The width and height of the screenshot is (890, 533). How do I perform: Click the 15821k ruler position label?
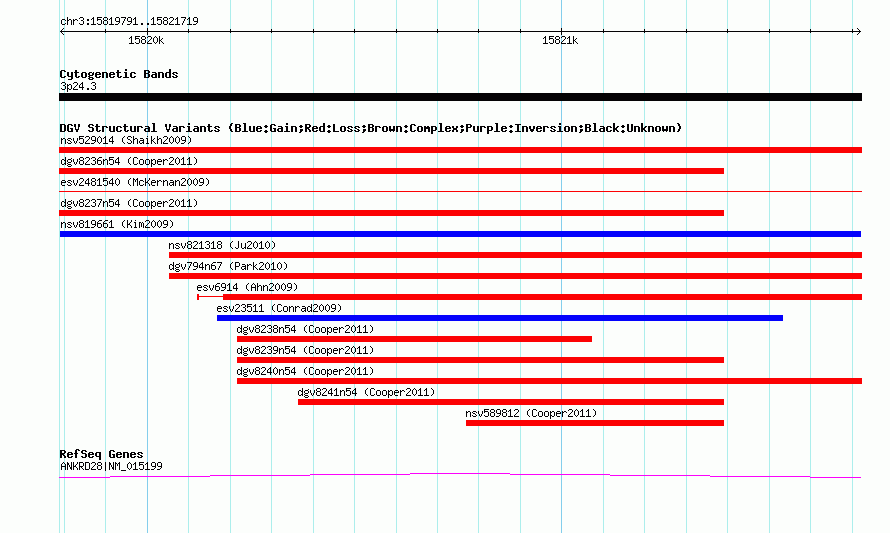pos(560,40)
